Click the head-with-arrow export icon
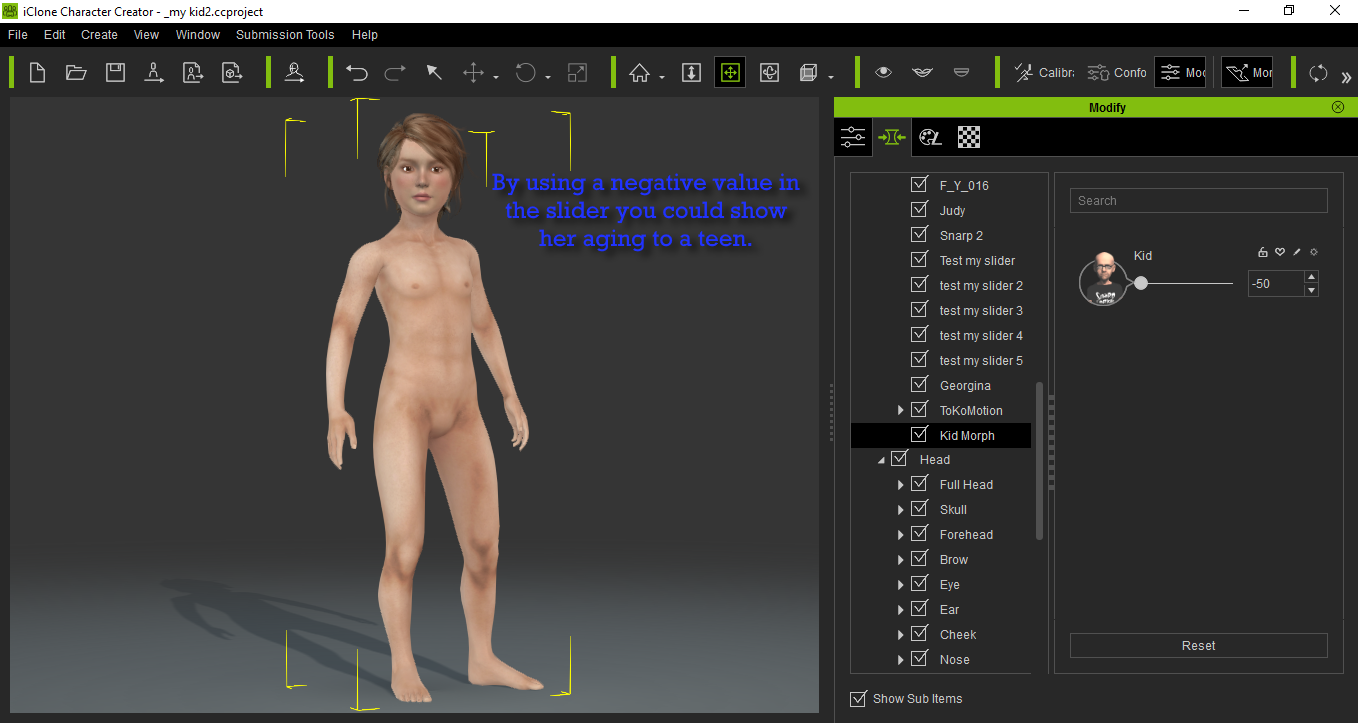This screenshot has height=723, width=1358. pos(295,72)
